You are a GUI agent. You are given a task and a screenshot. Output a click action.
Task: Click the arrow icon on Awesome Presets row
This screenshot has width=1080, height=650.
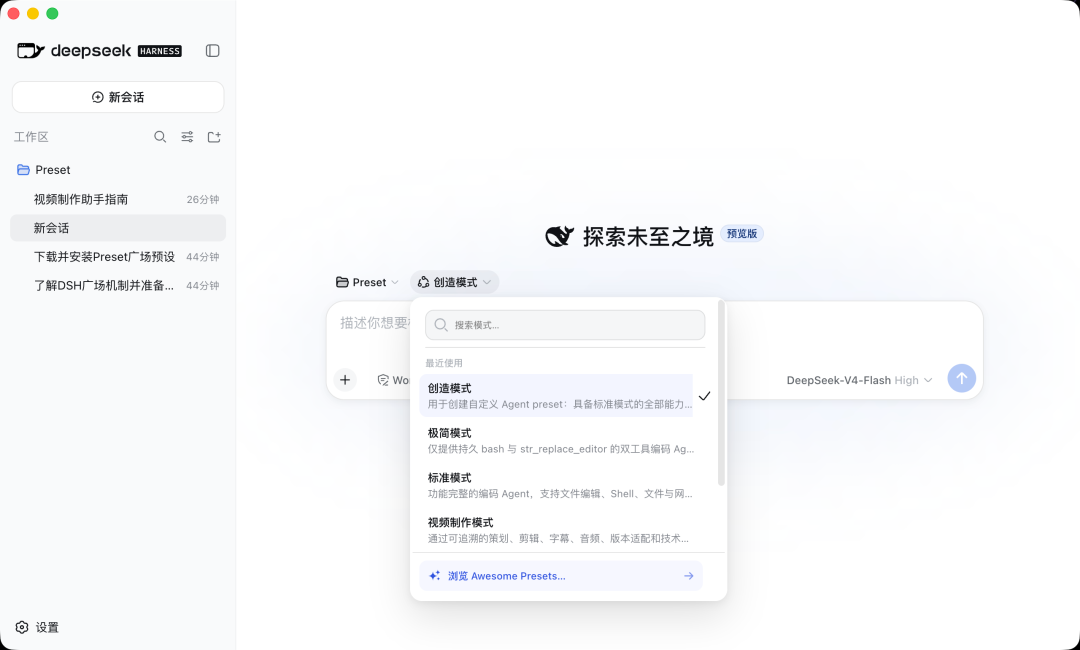(x=688, y=576)
